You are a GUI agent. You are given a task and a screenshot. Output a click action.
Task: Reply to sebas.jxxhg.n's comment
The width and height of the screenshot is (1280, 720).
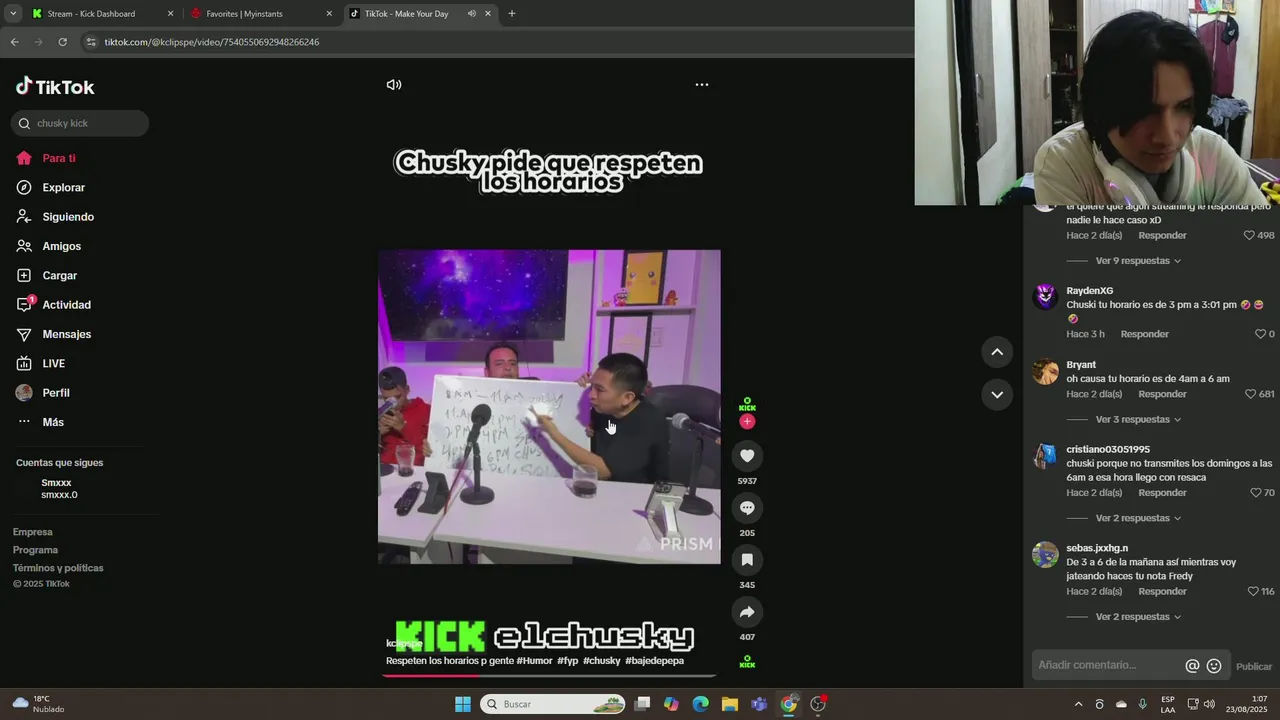click(x=1162, y=592)
